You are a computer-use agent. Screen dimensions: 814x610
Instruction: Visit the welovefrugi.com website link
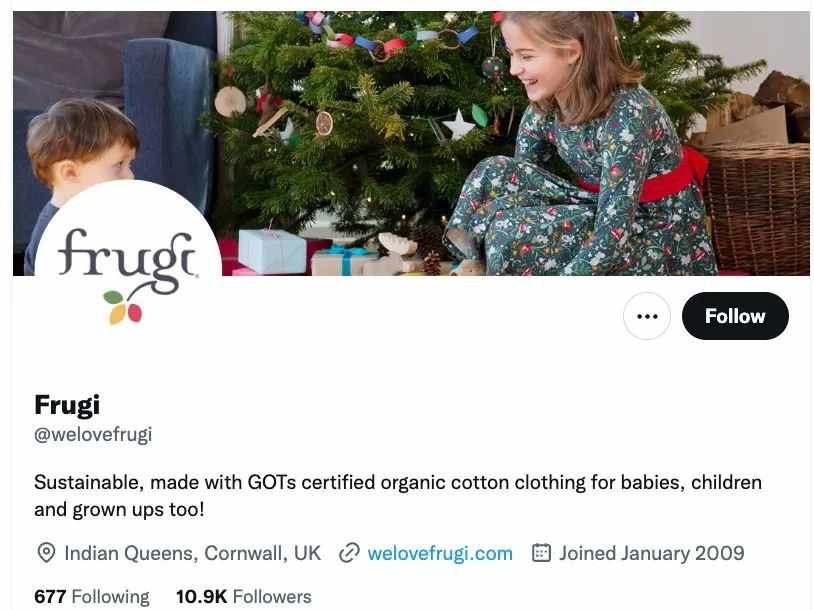pos(440,553)
